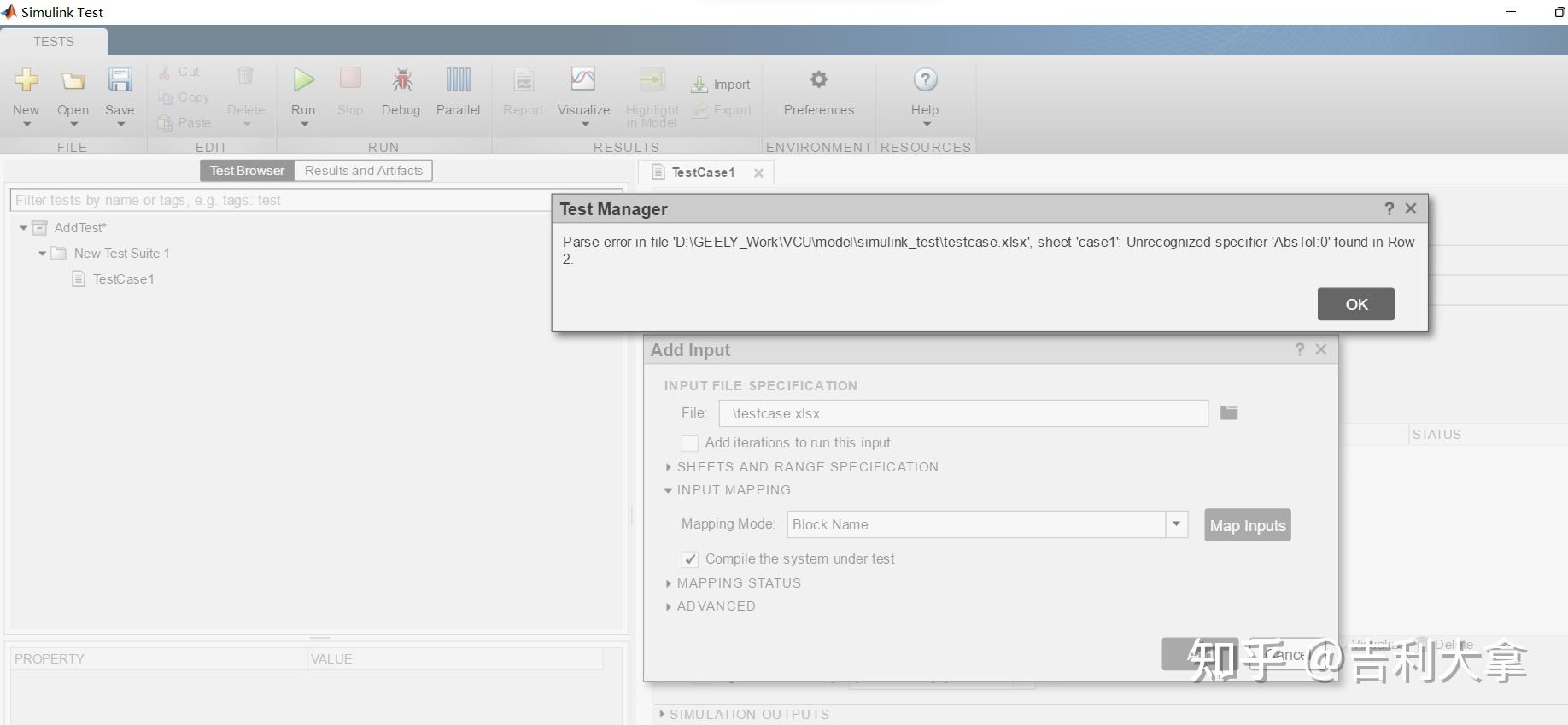Click the Export results icon
This screenshot has height=725, width=1568.
[x=700, y=110]
